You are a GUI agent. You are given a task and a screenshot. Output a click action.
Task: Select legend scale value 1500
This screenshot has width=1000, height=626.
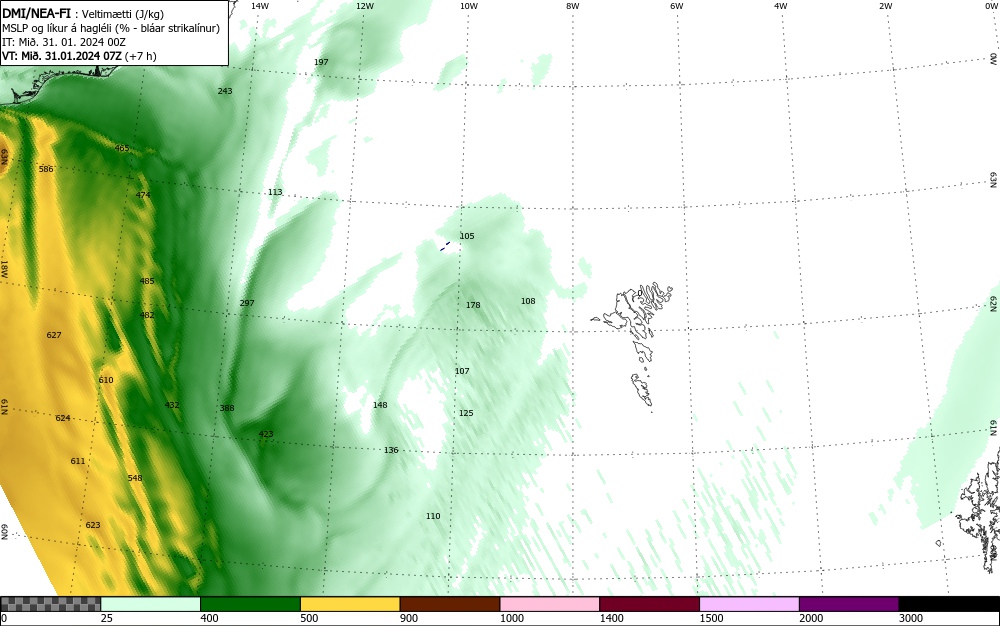click(711, 618)
